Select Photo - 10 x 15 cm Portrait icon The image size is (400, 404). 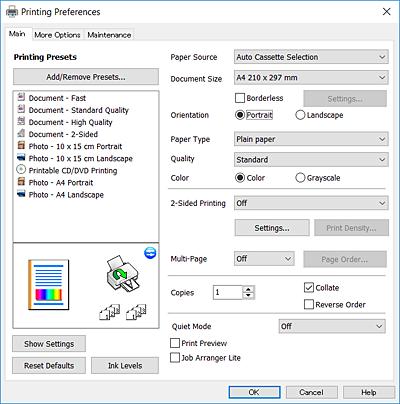[x=21, y=145]
